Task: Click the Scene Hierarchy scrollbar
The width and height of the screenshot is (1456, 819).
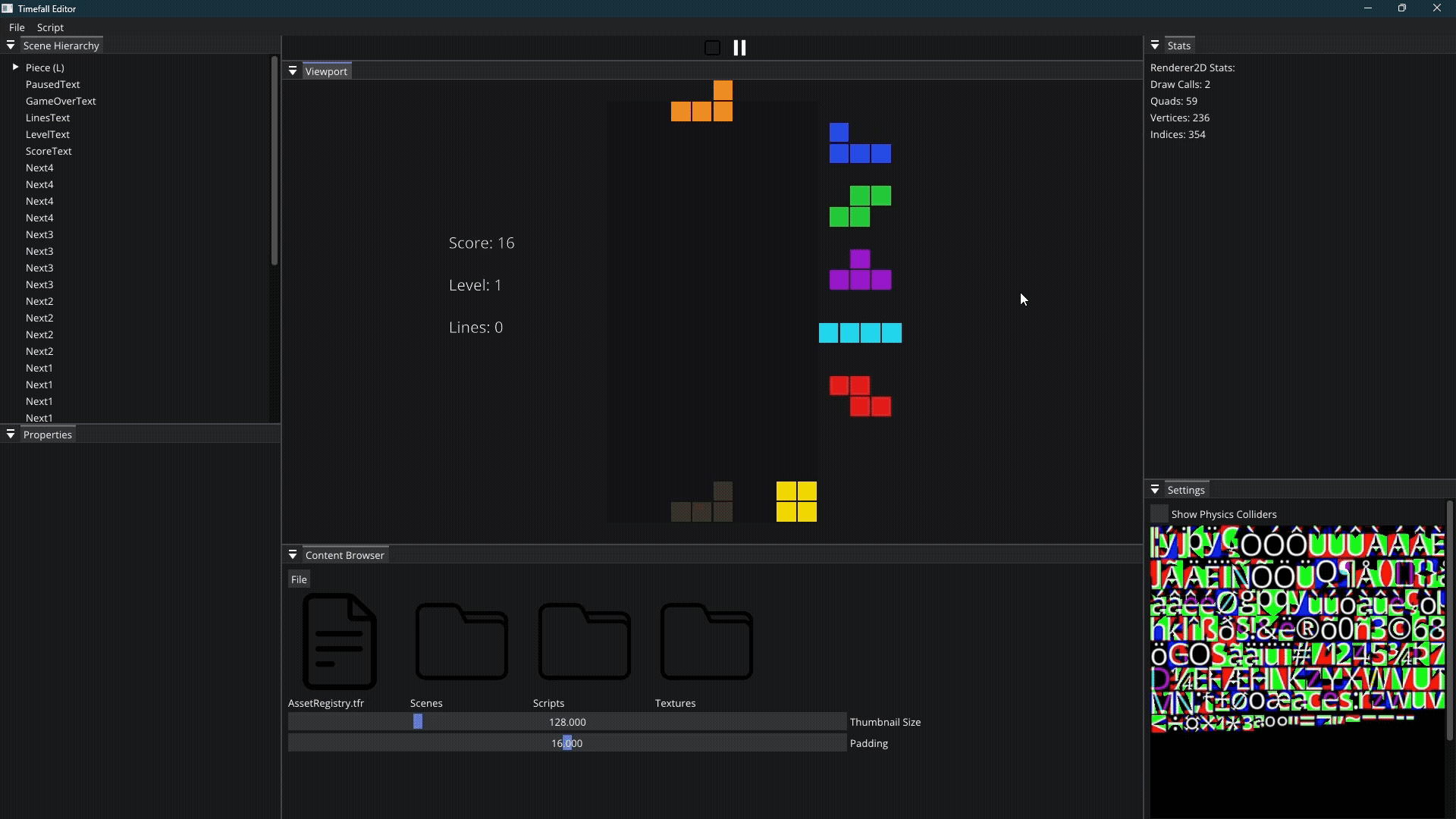Action: (275, 161)
